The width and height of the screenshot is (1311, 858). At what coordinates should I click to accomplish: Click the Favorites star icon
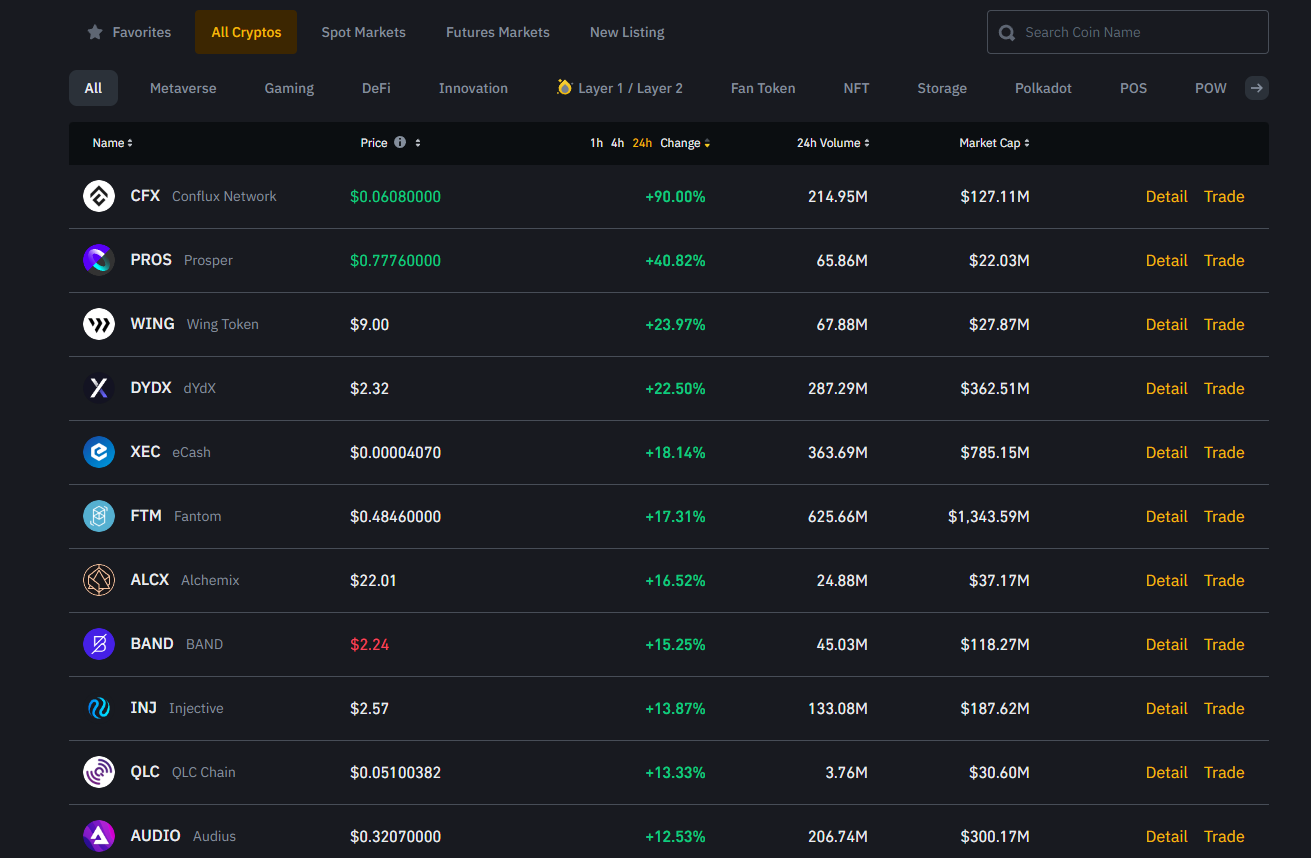point(95,32)
